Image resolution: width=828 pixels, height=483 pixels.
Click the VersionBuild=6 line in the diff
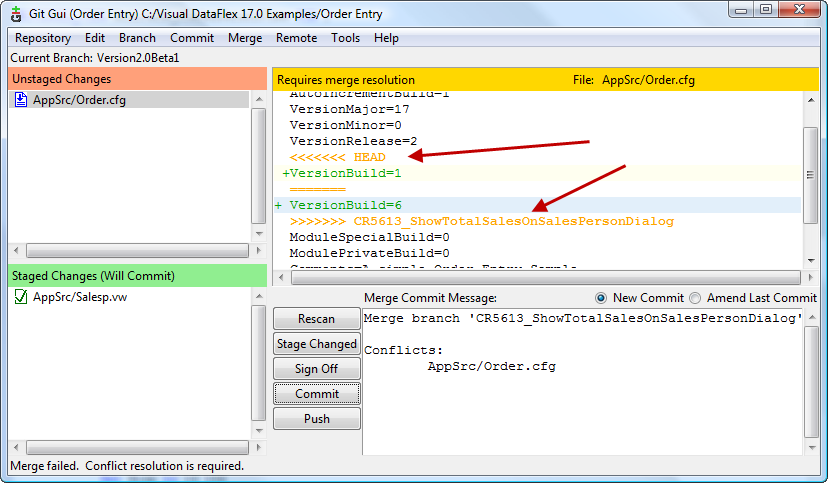point(345,205)
